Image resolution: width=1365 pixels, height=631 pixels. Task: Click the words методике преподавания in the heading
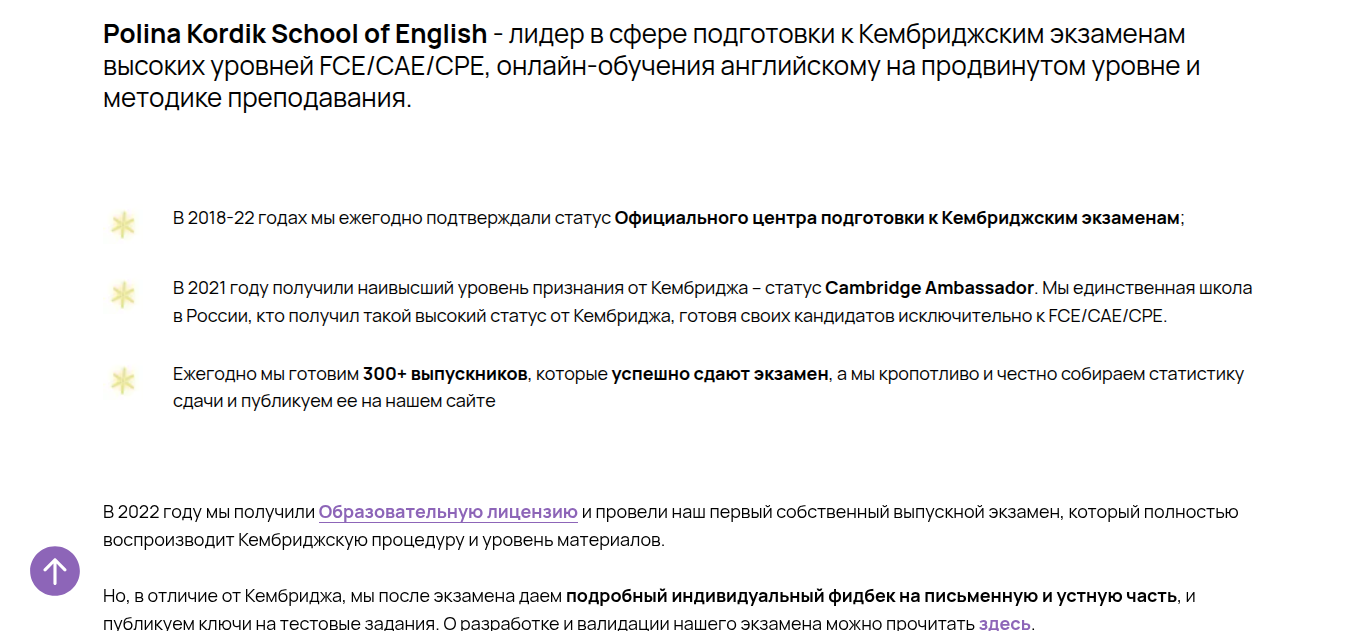tap(256, 100)
